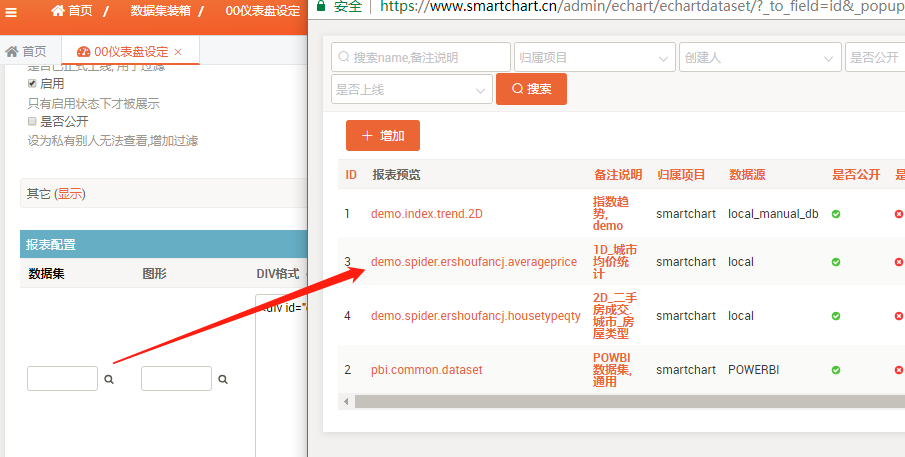Click the dataset lookup magnifier icon
Screen dimensions: 905x457
[110, 380]
